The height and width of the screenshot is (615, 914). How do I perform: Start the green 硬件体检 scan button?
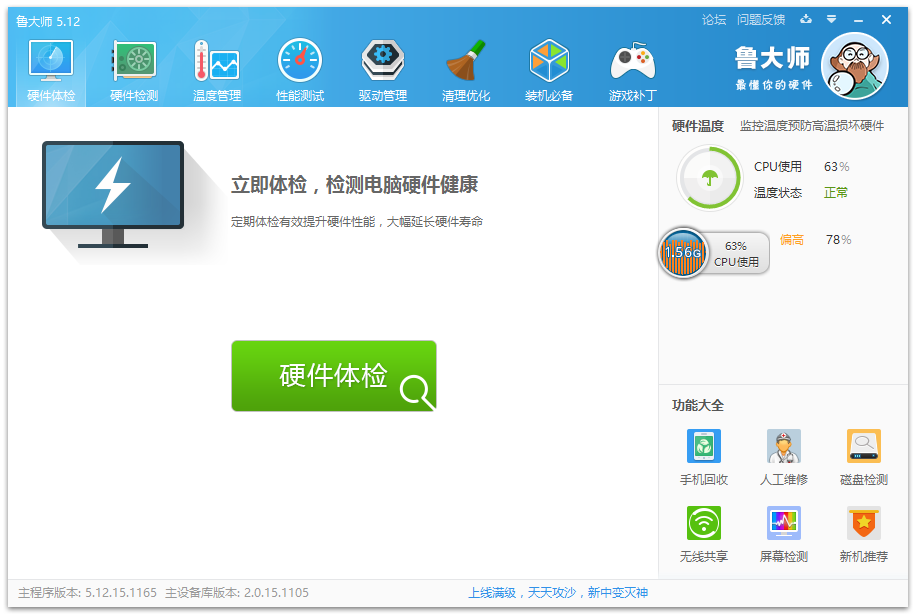333,376
